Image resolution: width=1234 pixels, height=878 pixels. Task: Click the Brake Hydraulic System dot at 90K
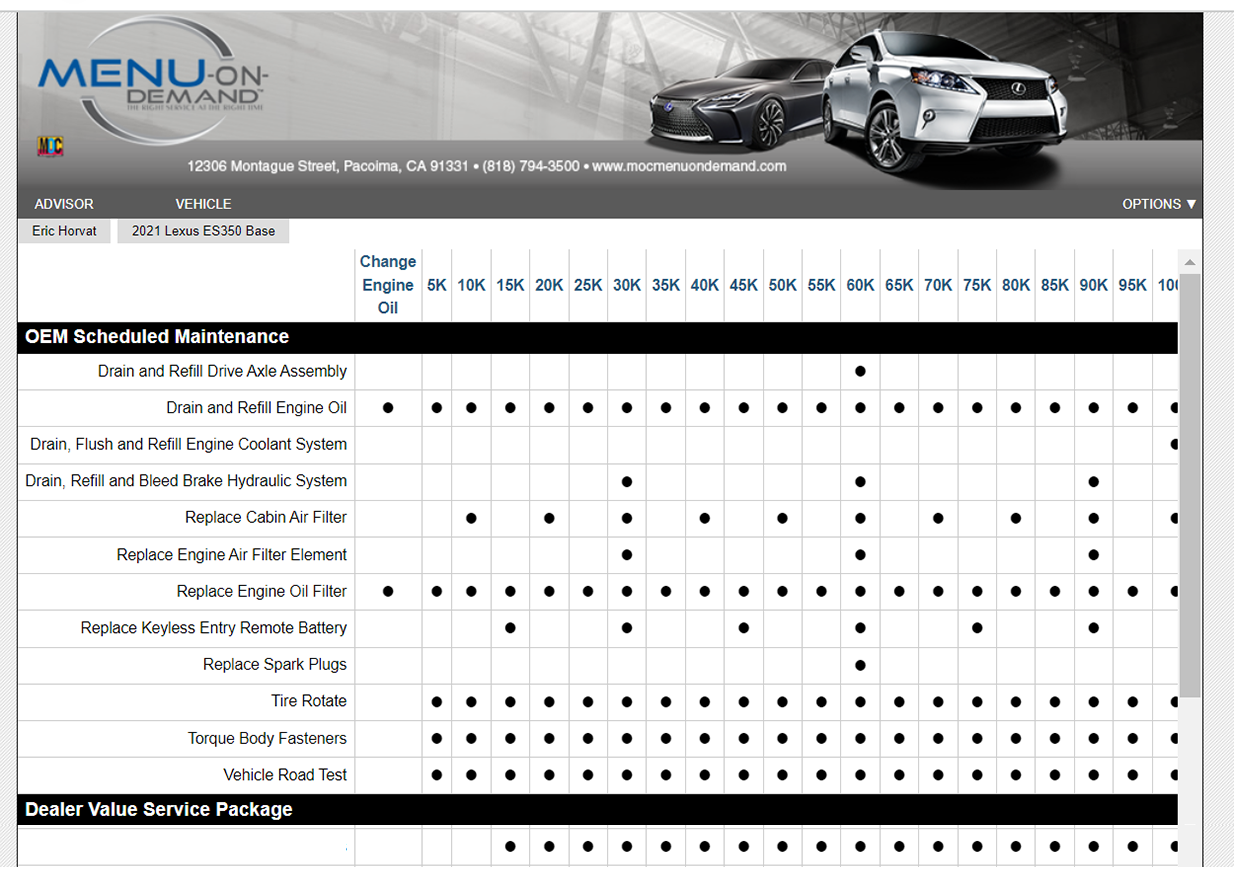[x=1094, y=481]
